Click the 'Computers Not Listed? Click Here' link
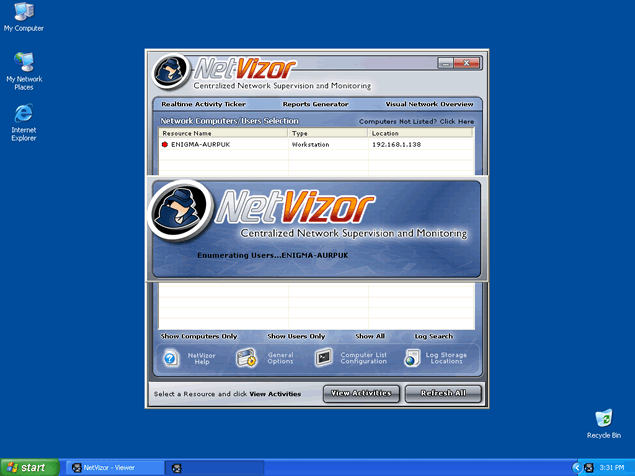This screenshot has height=476, width=635. 416,121
